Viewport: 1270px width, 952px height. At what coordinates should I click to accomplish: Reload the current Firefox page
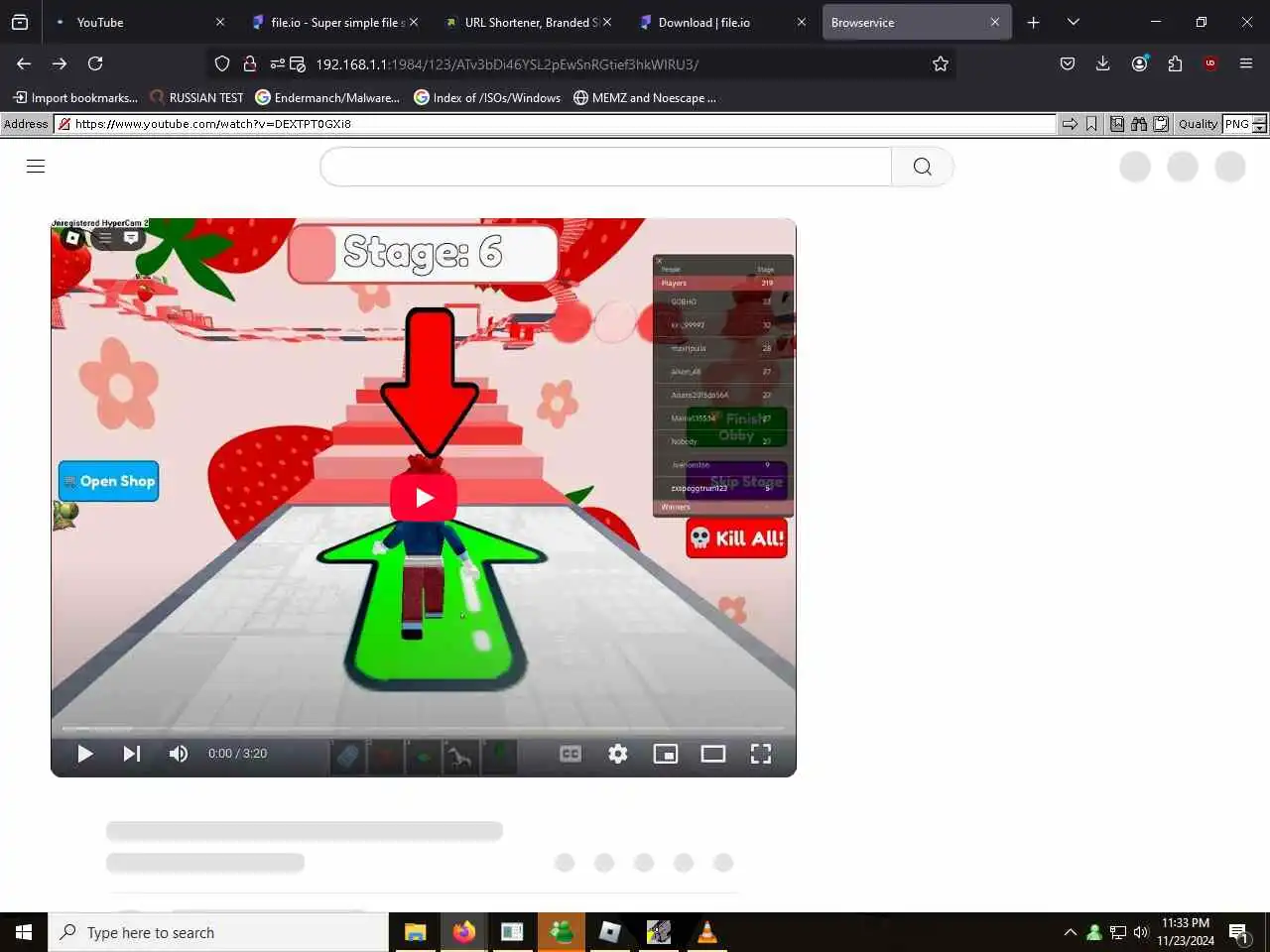(x=95, y=63)
